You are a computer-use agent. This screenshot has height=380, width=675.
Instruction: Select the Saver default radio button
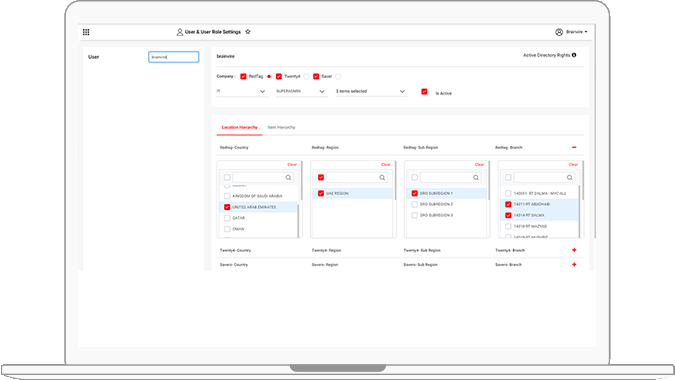[x=338, y=77]
